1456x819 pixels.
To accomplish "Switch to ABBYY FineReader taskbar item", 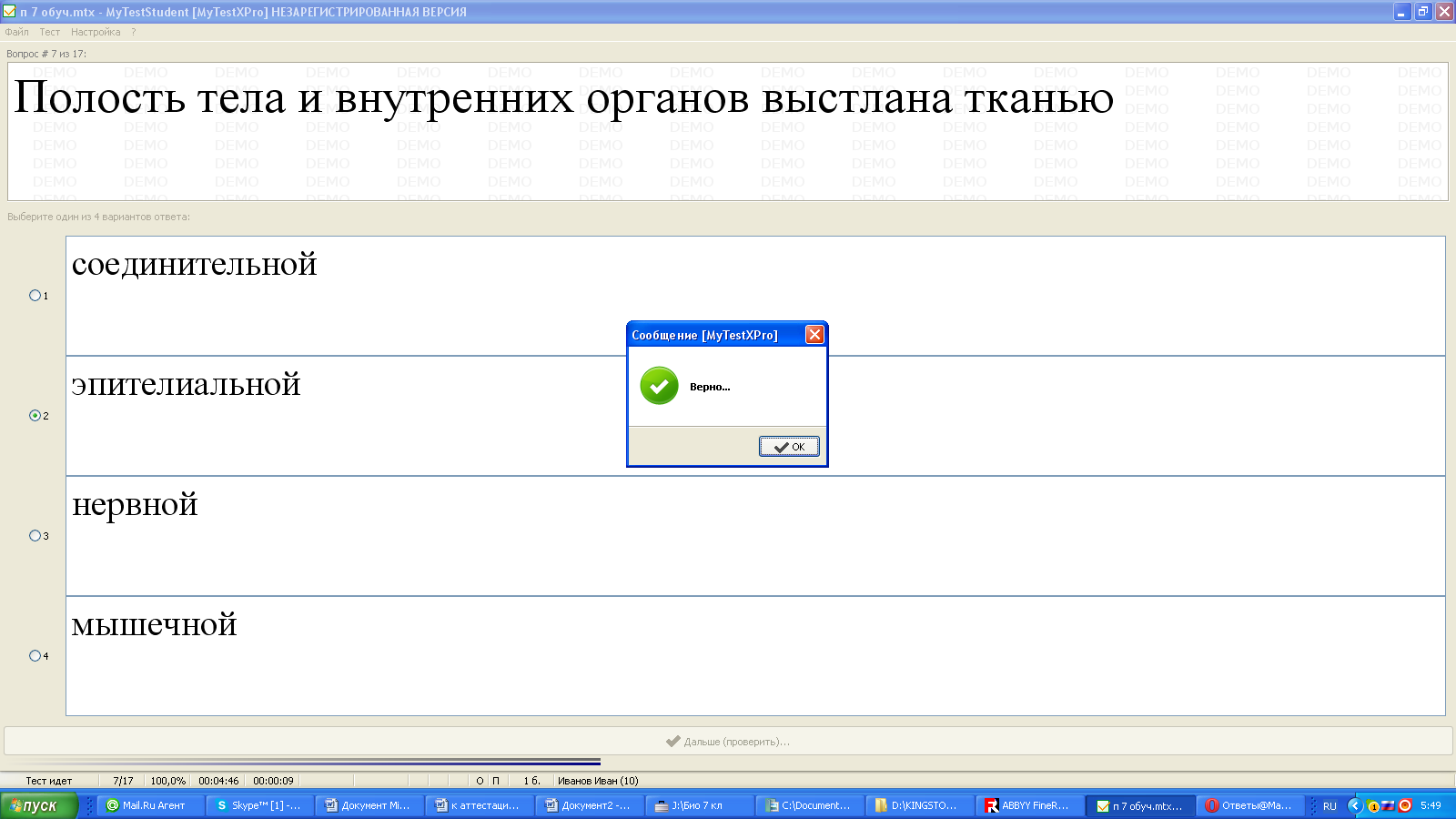I will tap(1029, 805).
